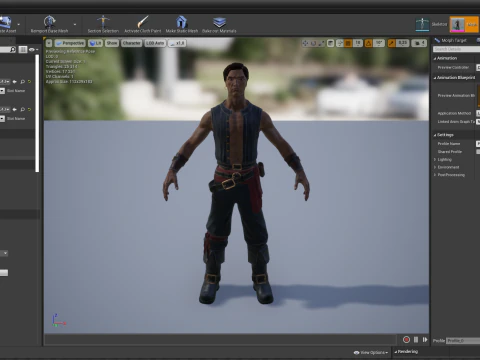Click second material row browse magnifier icon
Viewport: 480px width, 360px height.
[x=23, y=109]
